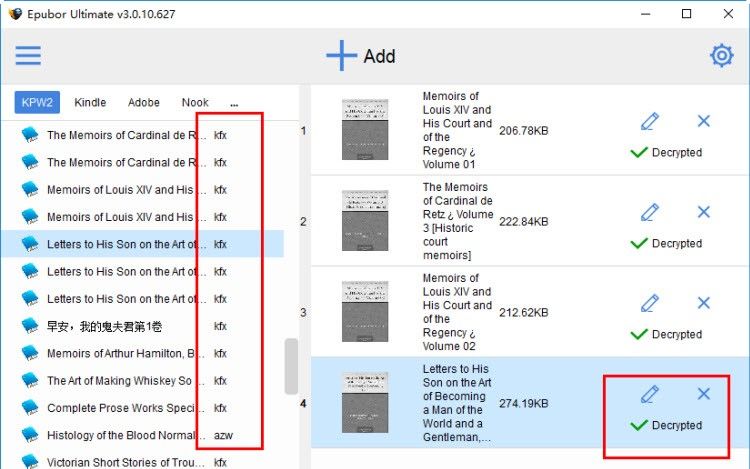
Task: Click the 212.62KB file size
Action: tap(524, 312)
